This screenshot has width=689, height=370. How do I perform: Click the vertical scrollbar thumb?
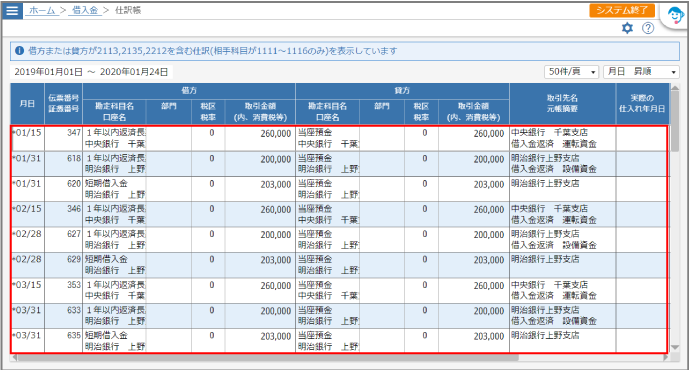click(675, 122)
